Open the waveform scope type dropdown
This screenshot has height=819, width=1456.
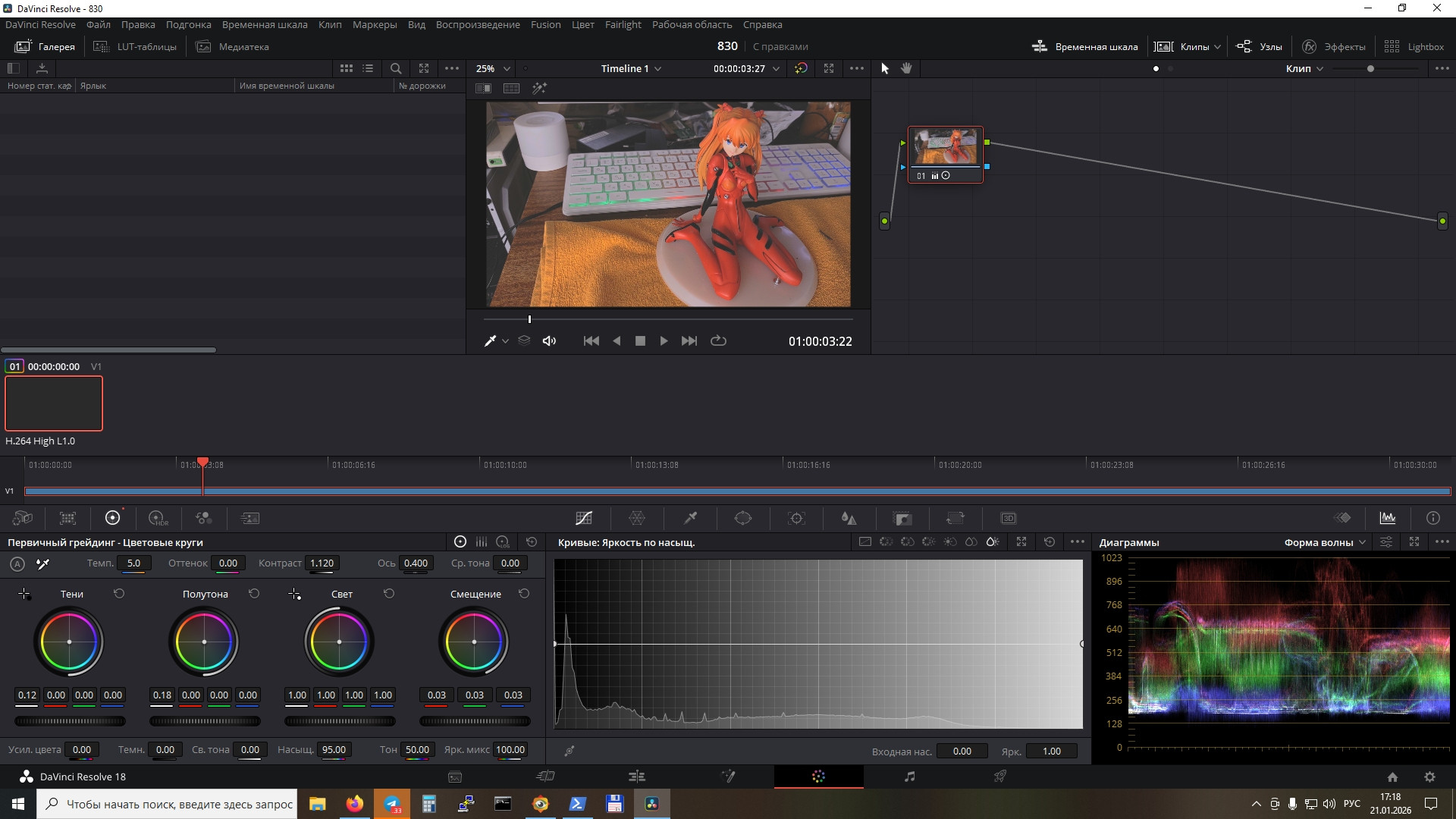(x=1324, y=542)
